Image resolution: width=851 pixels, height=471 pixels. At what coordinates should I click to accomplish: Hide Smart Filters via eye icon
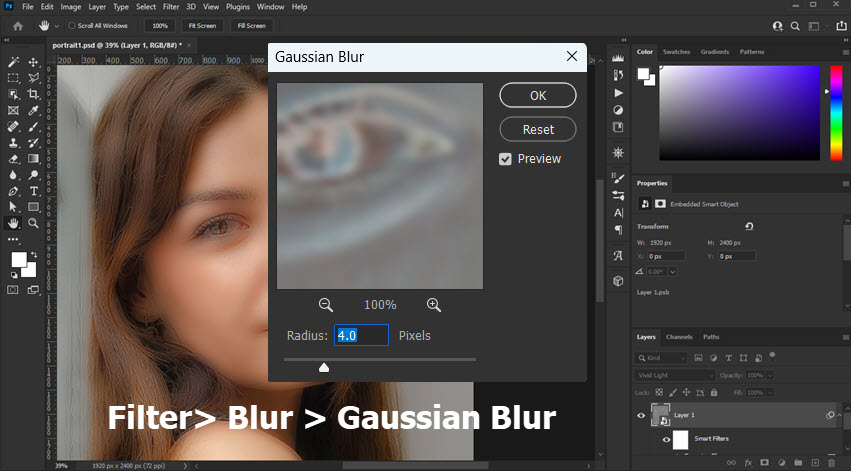pos(666,440)
